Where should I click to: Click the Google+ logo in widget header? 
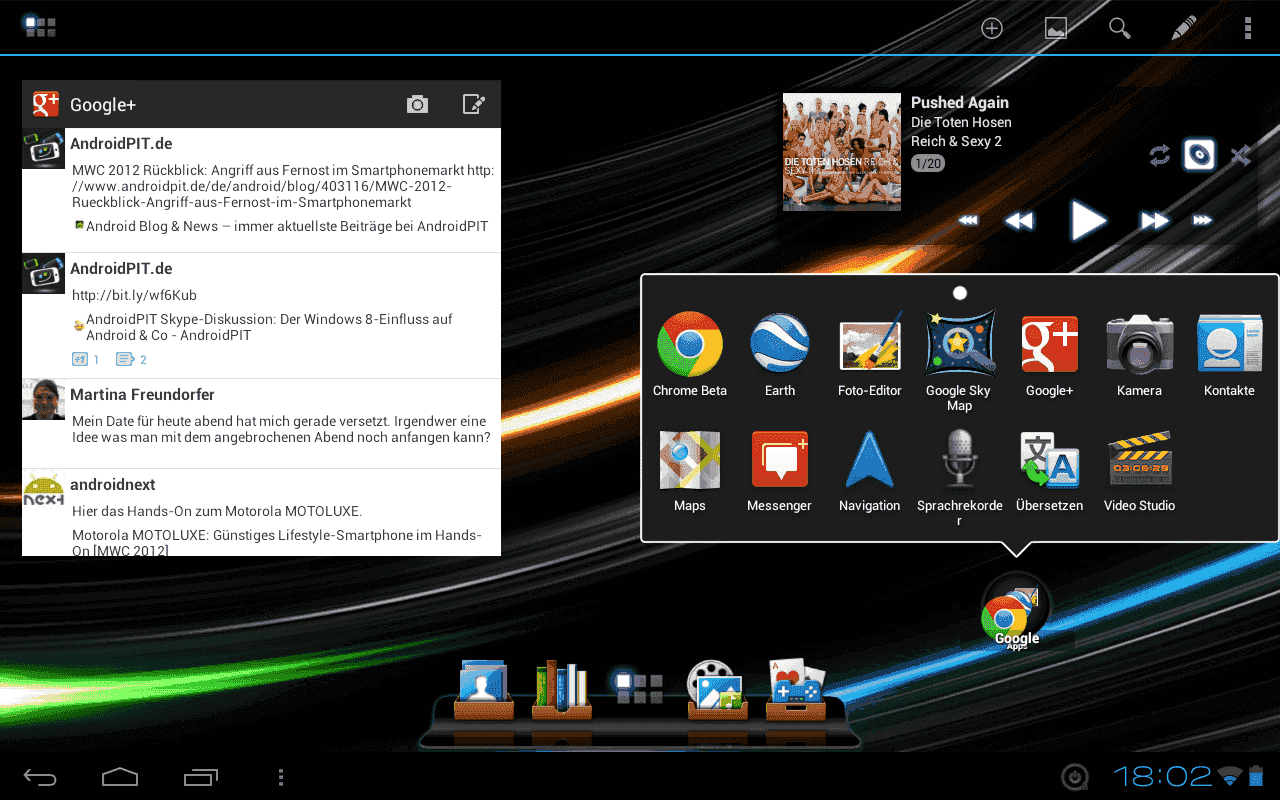(46, 104)
